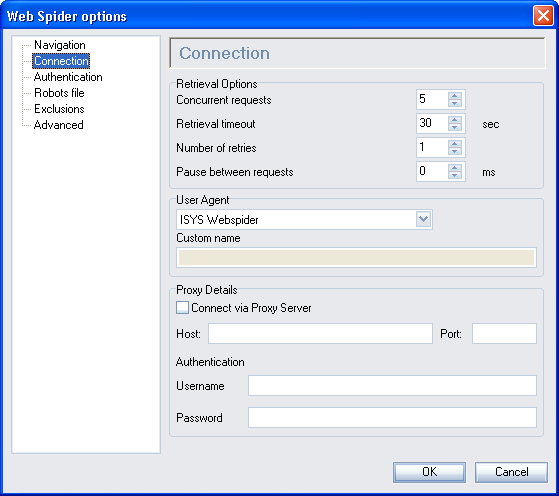559x496 pixels.
Task: Click the proxy Username field
Action: 392,385
